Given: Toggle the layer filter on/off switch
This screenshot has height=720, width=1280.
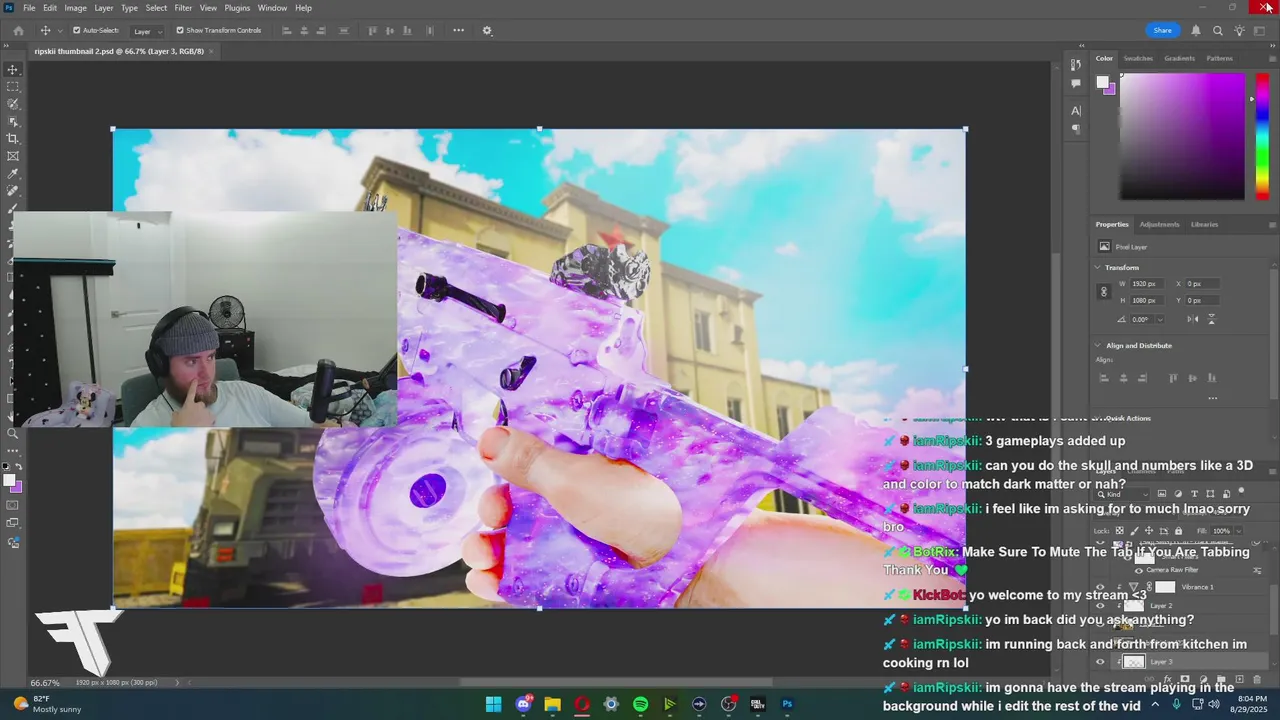Looking at the screenshot, I should click(x=1241, y=493).
